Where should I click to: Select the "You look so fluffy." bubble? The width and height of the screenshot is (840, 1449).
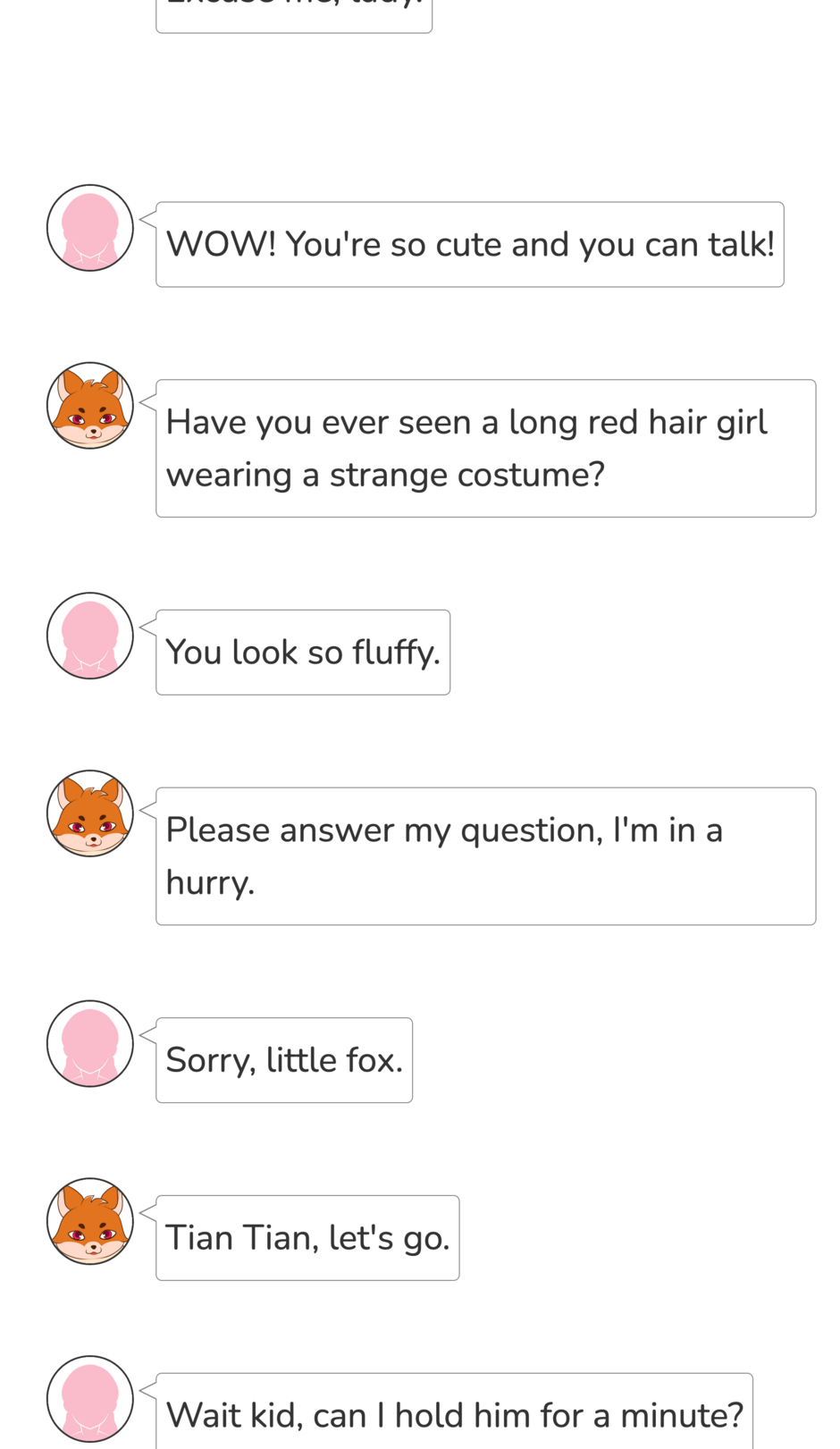[x=303, y=652]
